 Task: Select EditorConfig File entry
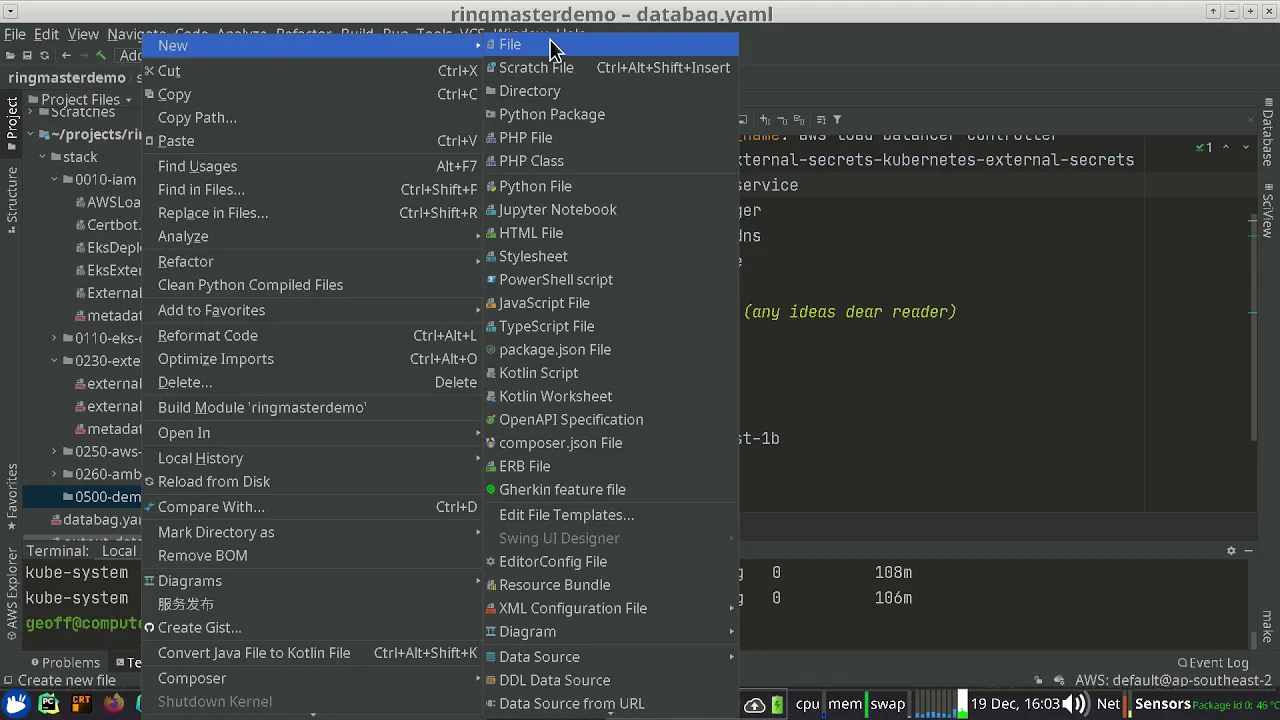coord(611,562)
